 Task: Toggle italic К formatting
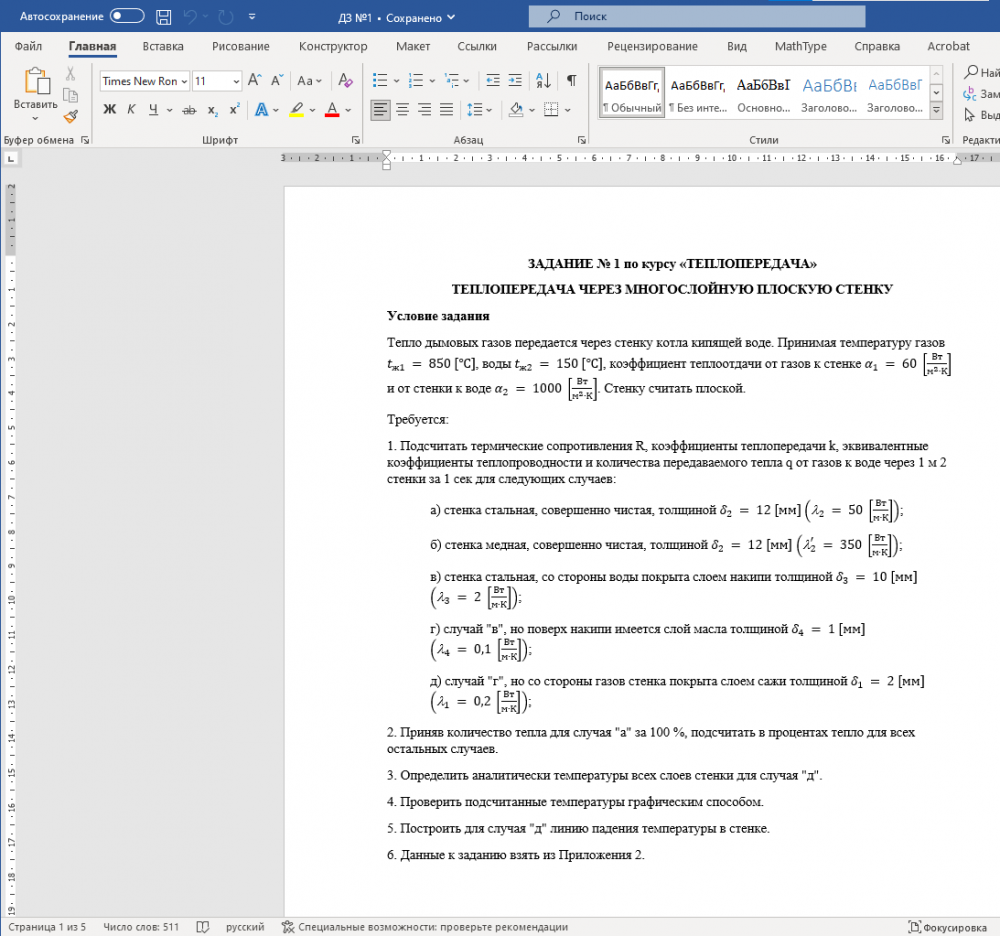tap(131, 110)
